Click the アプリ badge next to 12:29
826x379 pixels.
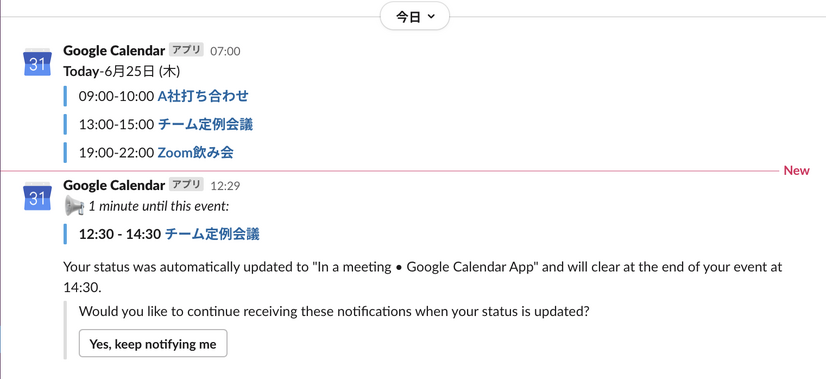click(186, 184)
